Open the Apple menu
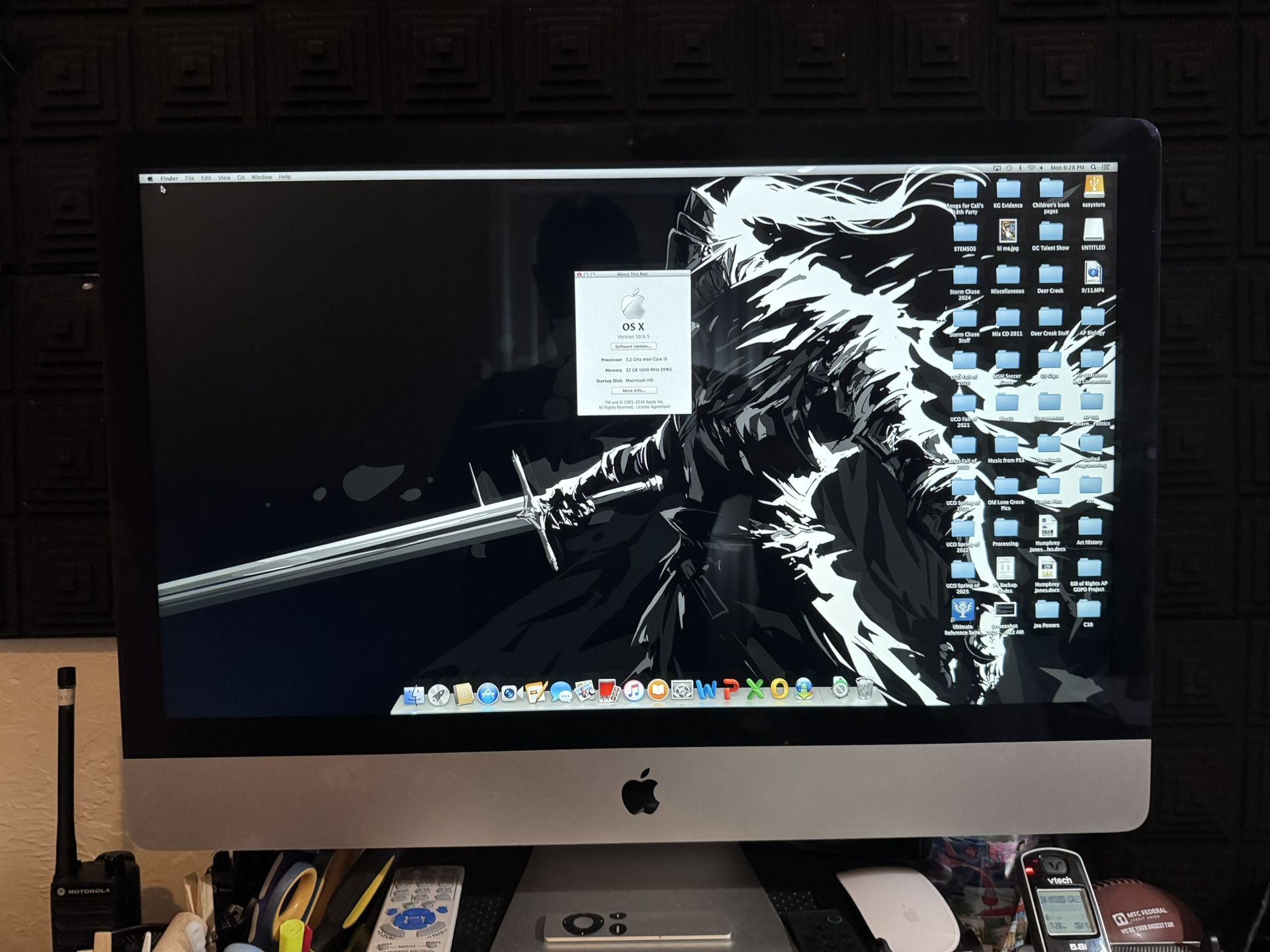Screen dimensions: 1270x952 click(x=150, y=178)
